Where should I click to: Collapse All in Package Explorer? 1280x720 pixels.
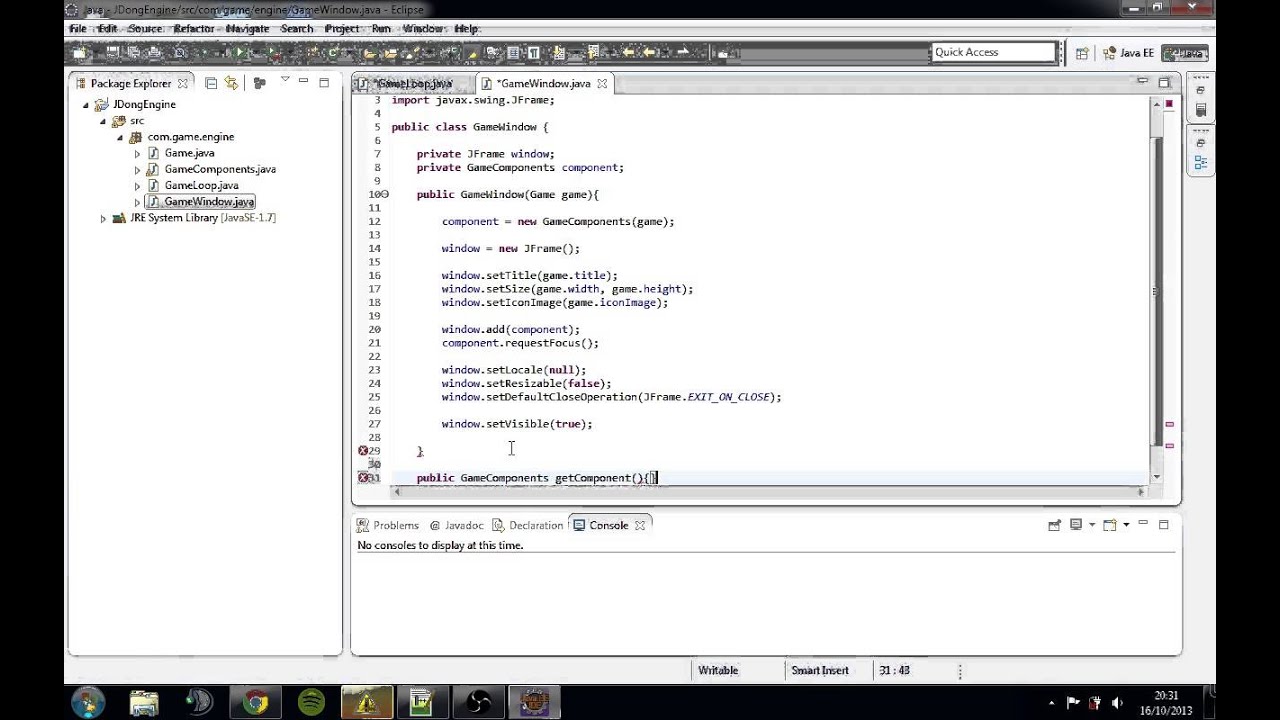[x=211, y=83]
